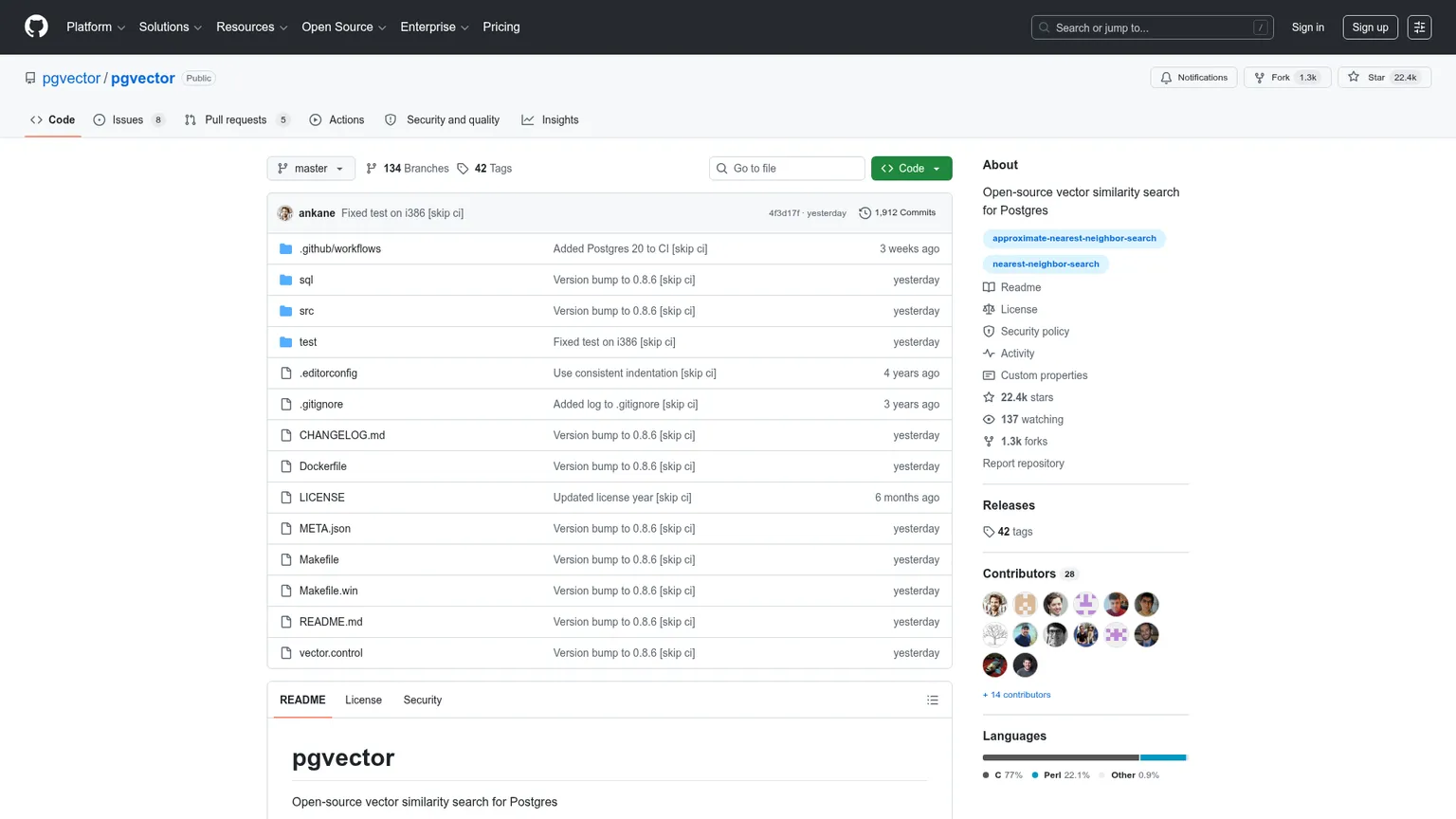Expand the Enterprise menu
The image size is (1456, 819).
(435, 27)
